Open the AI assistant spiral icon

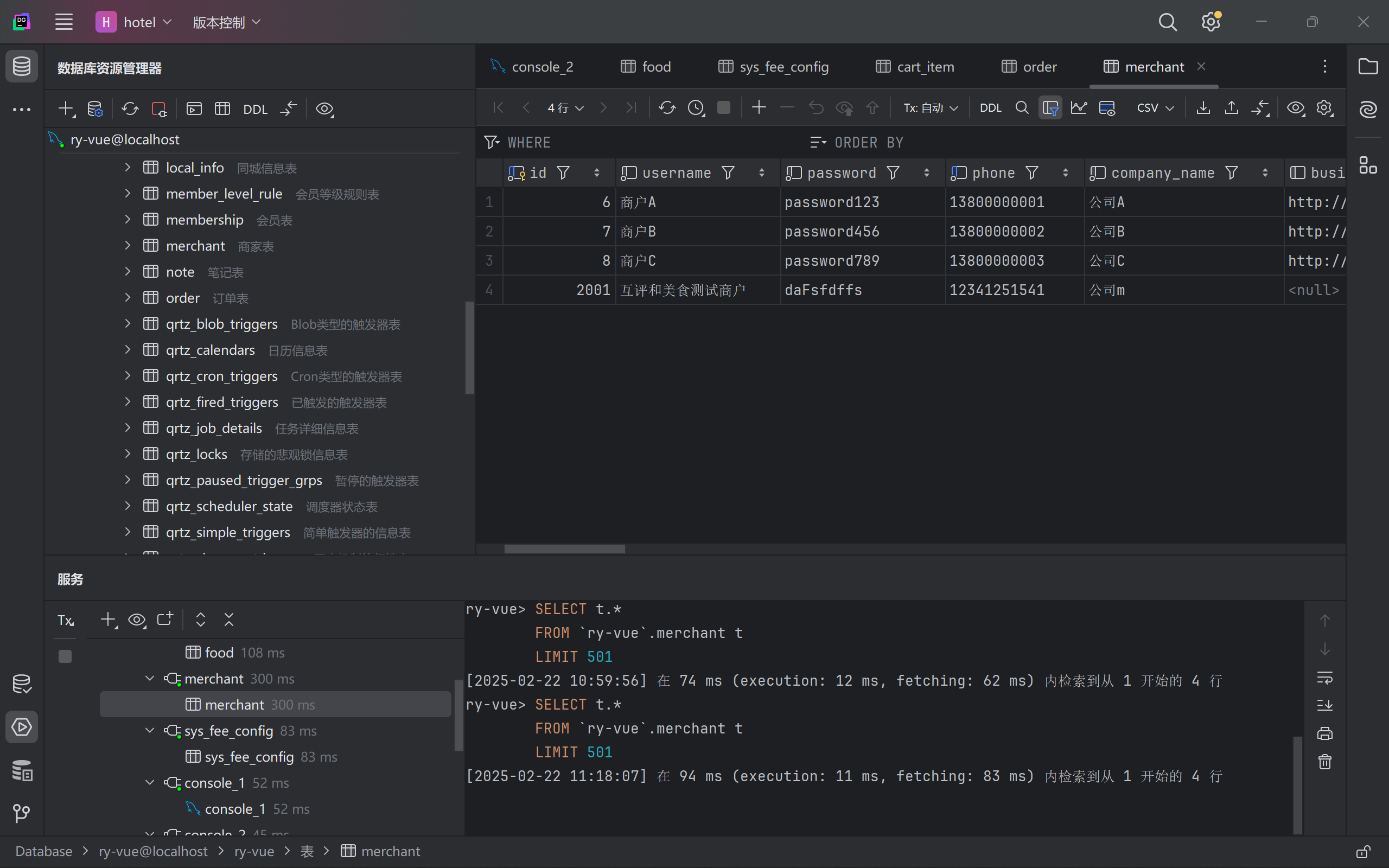coord(1368,108)
